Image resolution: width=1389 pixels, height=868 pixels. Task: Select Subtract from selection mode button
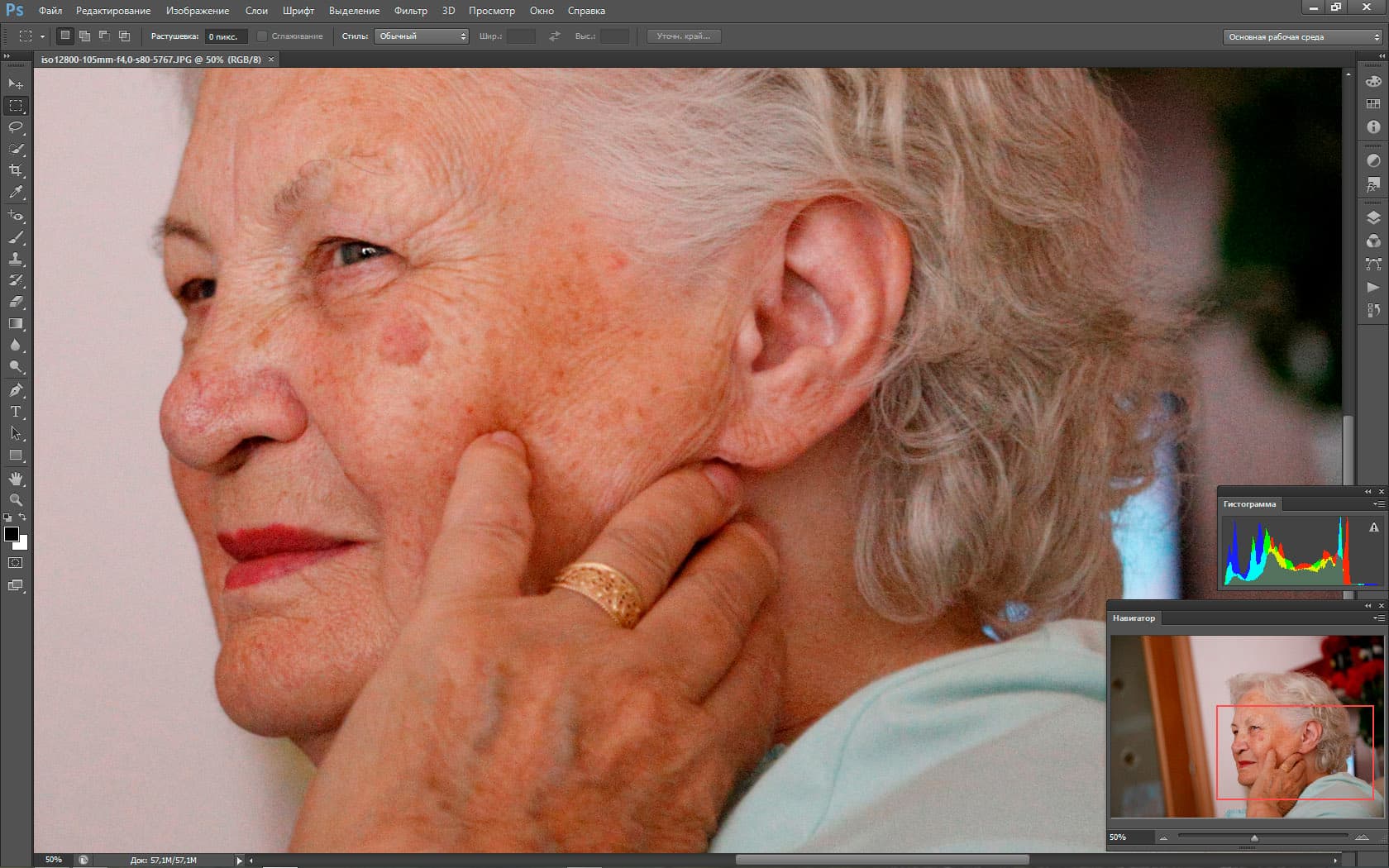coord(104,36)
